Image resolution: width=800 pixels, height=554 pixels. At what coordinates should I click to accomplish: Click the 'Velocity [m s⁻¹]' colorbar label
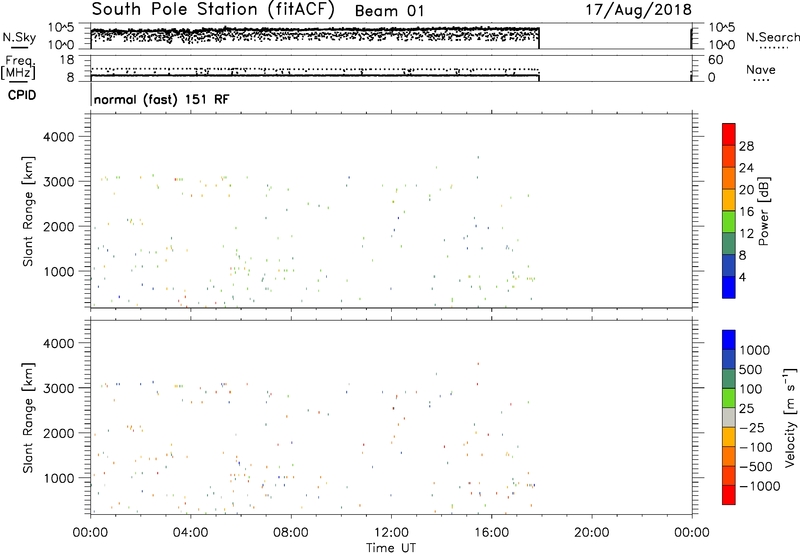791,417
